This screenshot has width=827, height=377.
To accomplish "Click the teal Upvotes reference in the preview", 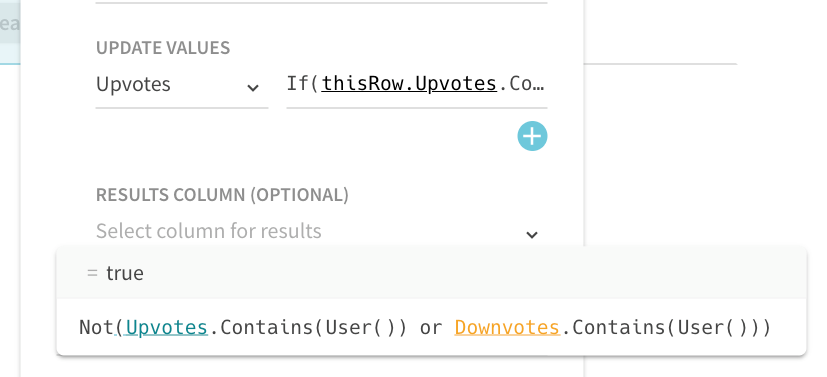I will pos(167,327).
